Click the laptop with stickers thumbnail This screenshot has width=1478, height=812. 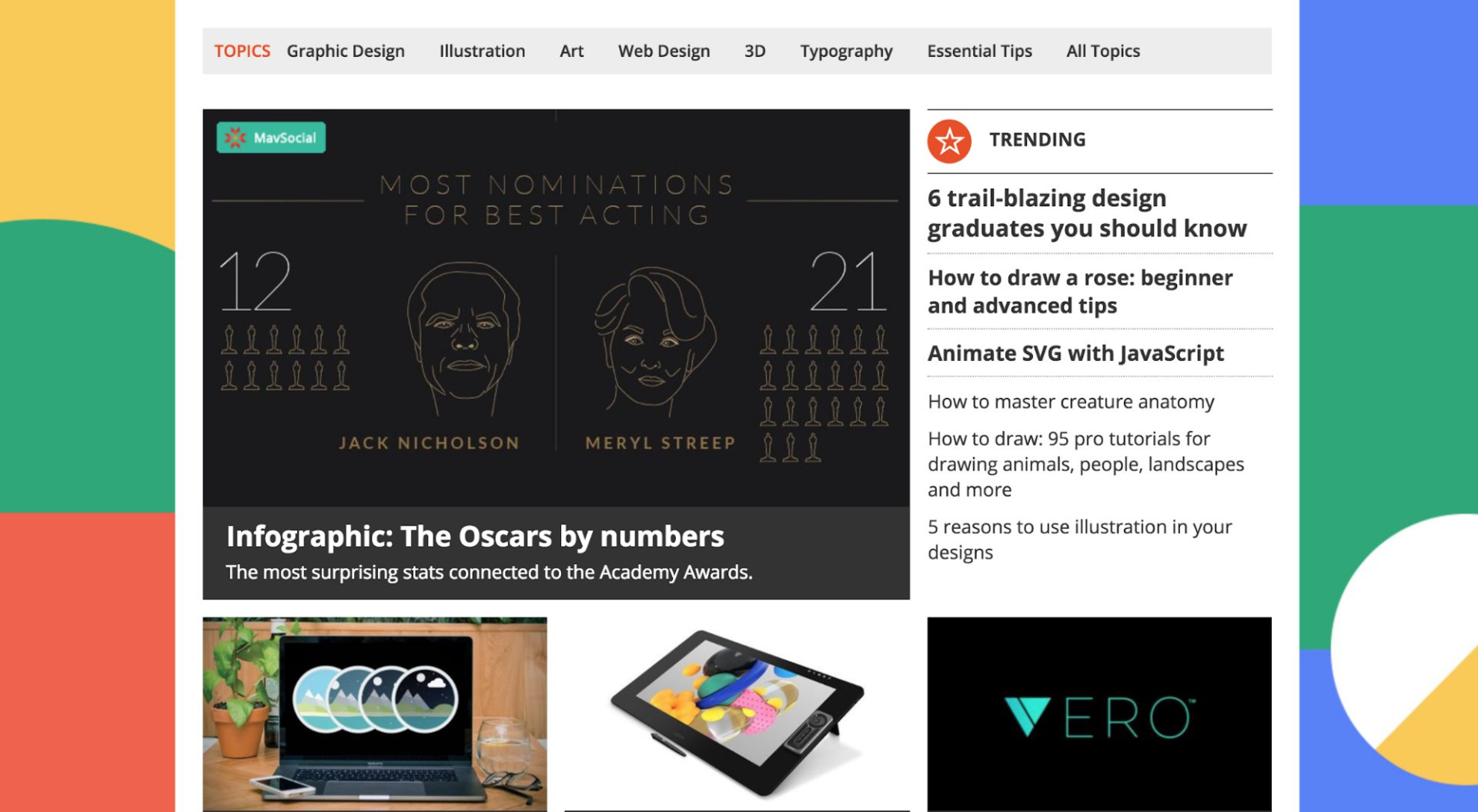tap(374, 714)
